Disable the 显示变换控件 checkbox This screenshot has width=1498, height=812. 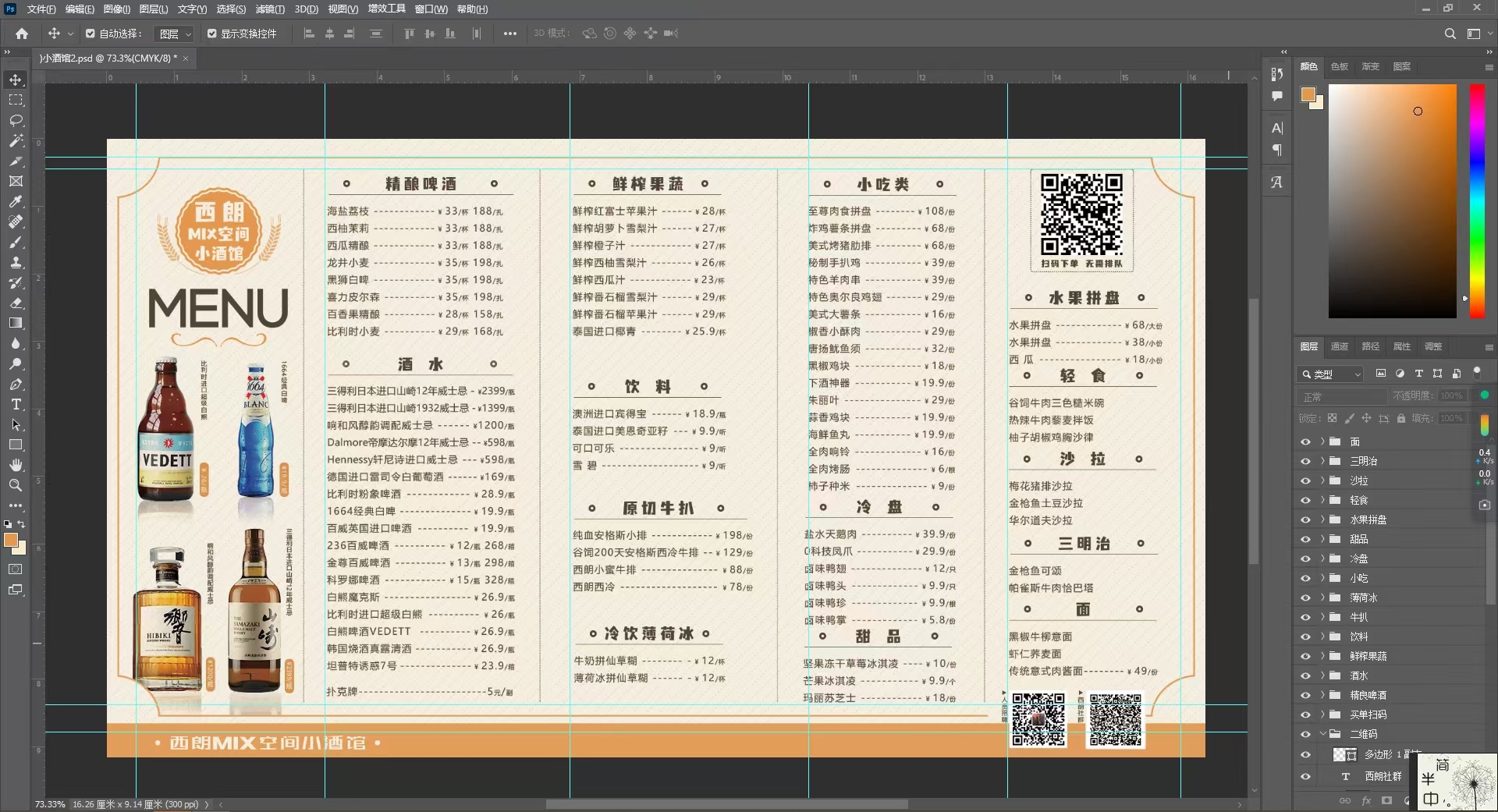(x=211, y=34)
